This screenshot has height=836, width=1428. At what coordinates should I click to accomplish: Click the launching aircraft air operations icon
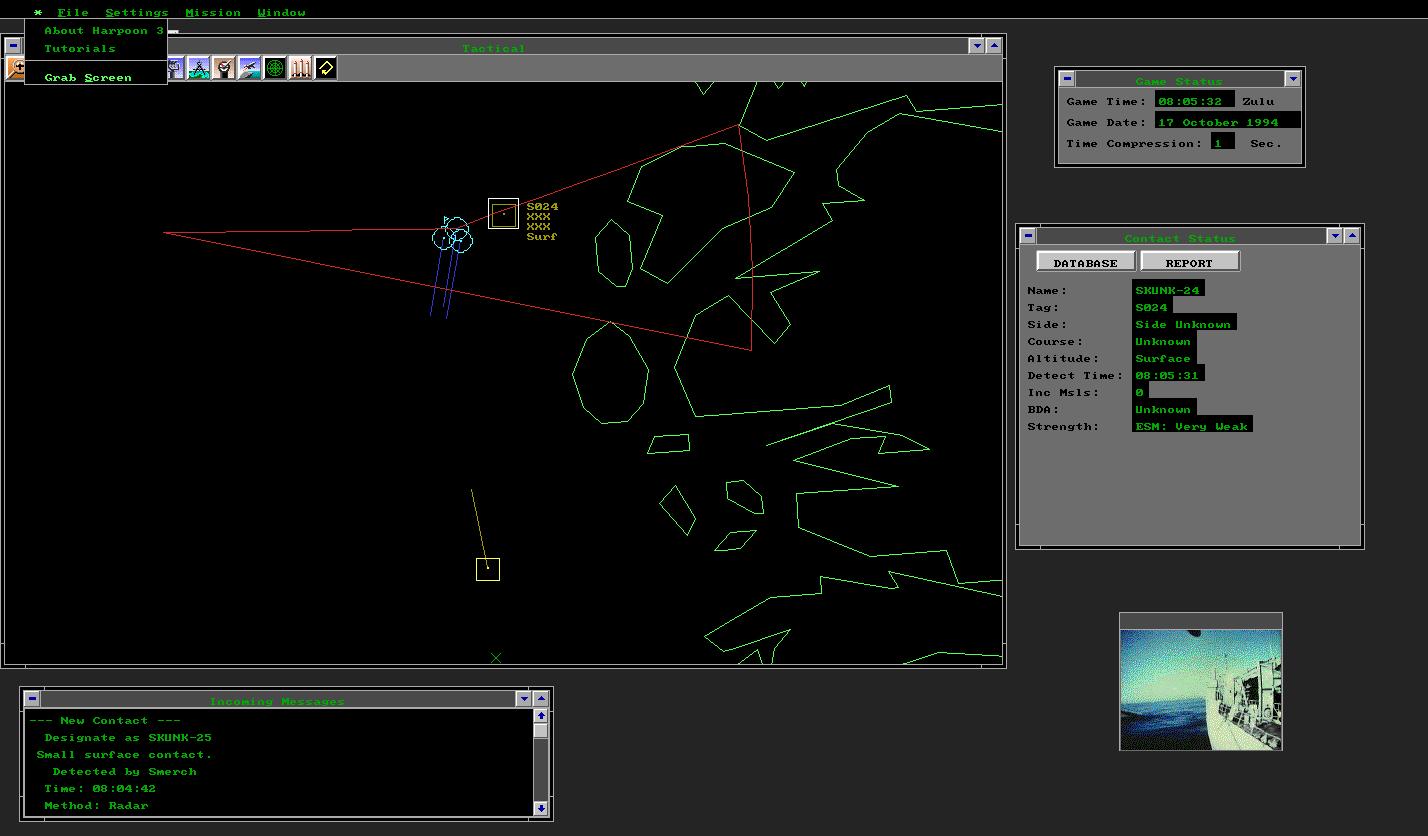pyautogui.click(x=251, y=68)
